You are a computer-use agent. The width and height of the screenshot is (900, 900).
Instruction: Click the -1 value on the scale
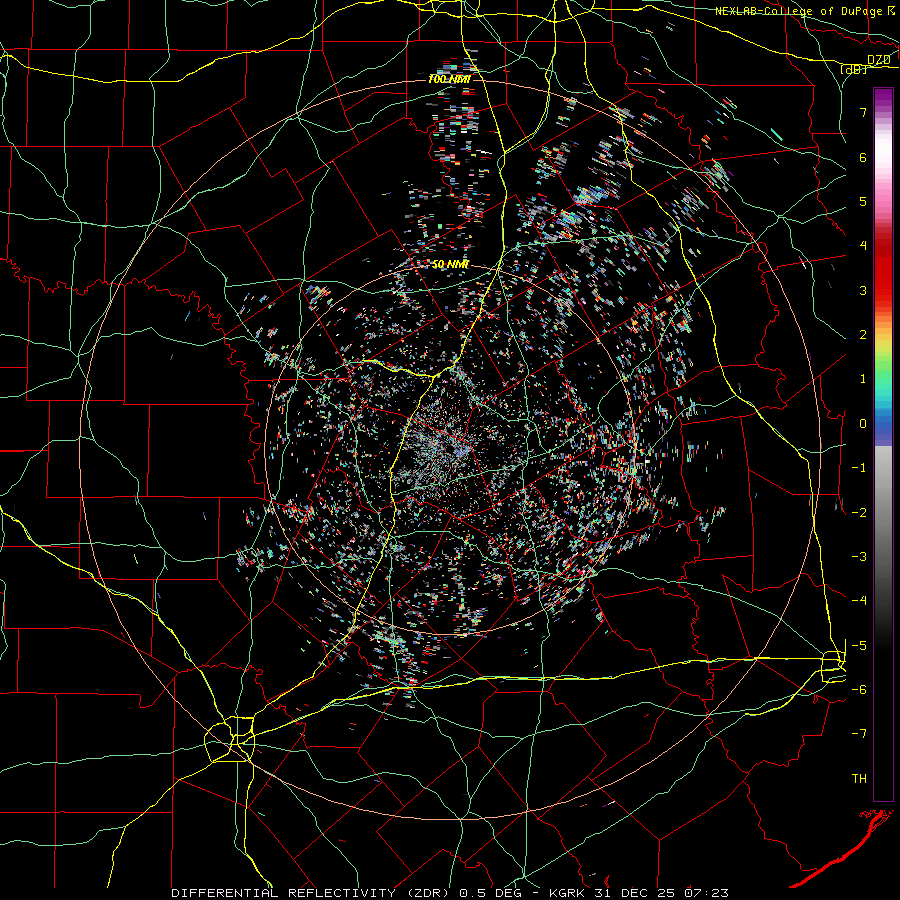[x=859, y=468]
